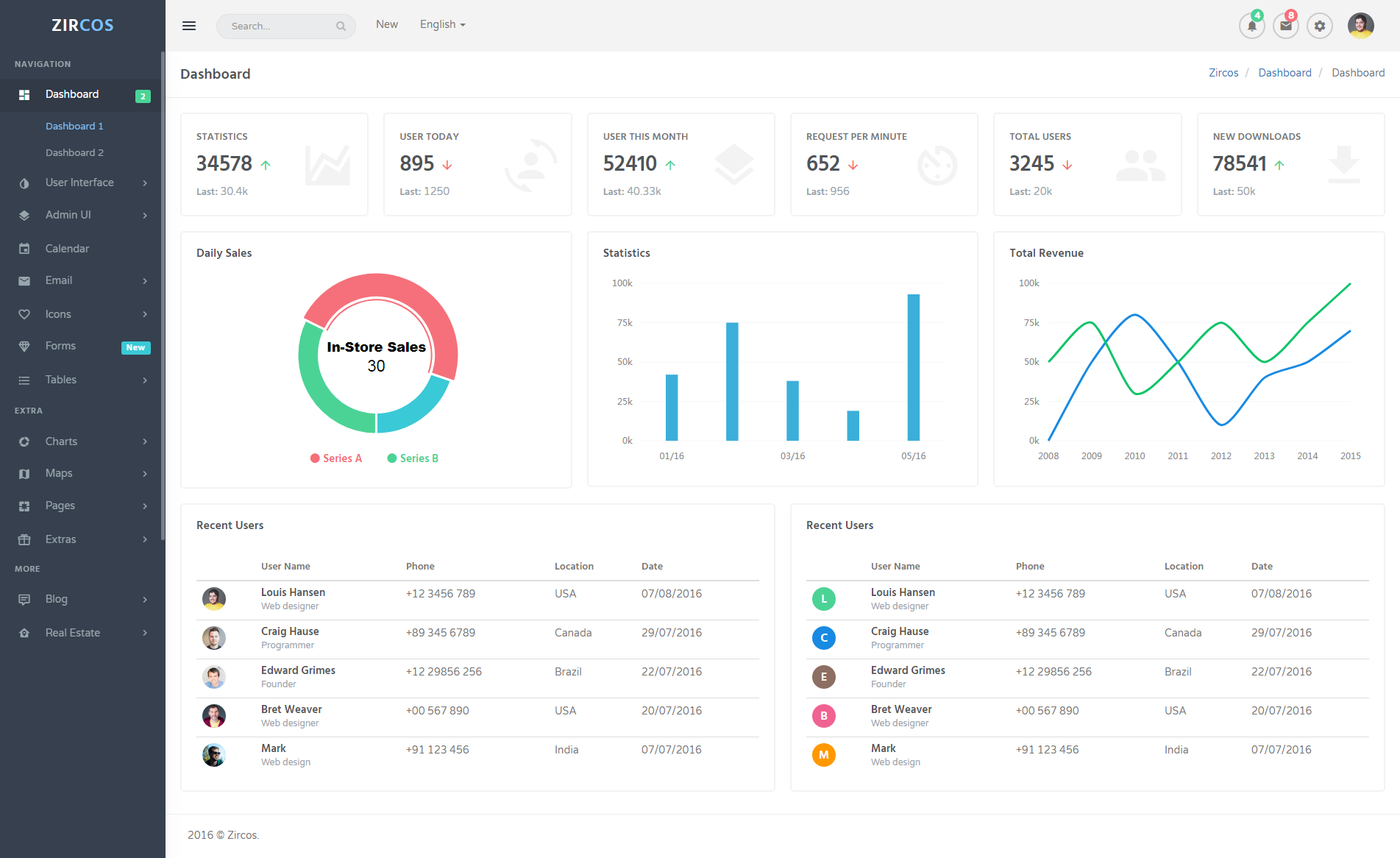The width and height of the screenshot is (1400, 858).
Task: Open the English language dropdown
Action: pyautogui.click(x=442, y=24)
